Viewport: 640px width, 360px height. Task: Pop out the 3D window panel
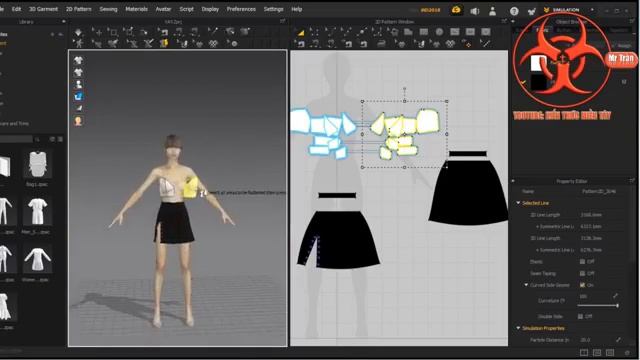[x=283, y=21]
